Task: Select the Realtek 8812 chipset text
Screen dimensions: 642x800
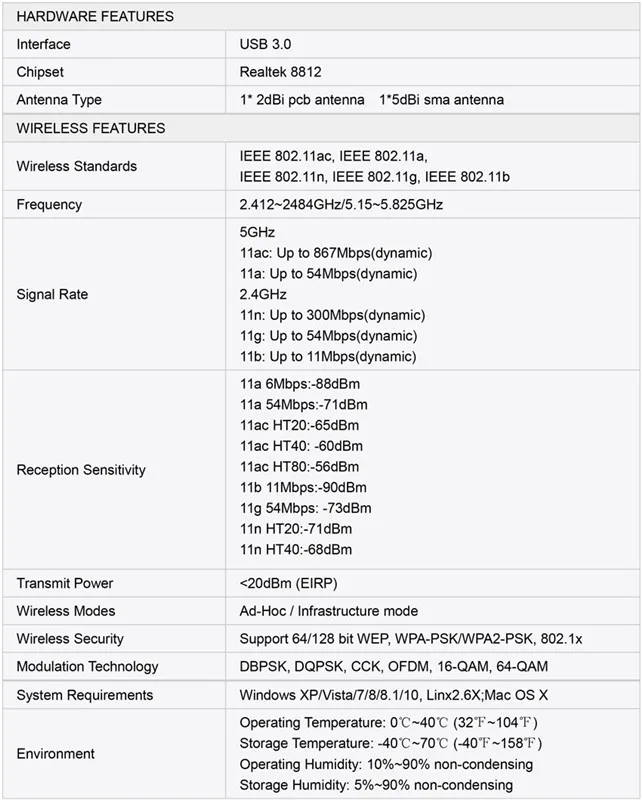Action: [281, 72]
